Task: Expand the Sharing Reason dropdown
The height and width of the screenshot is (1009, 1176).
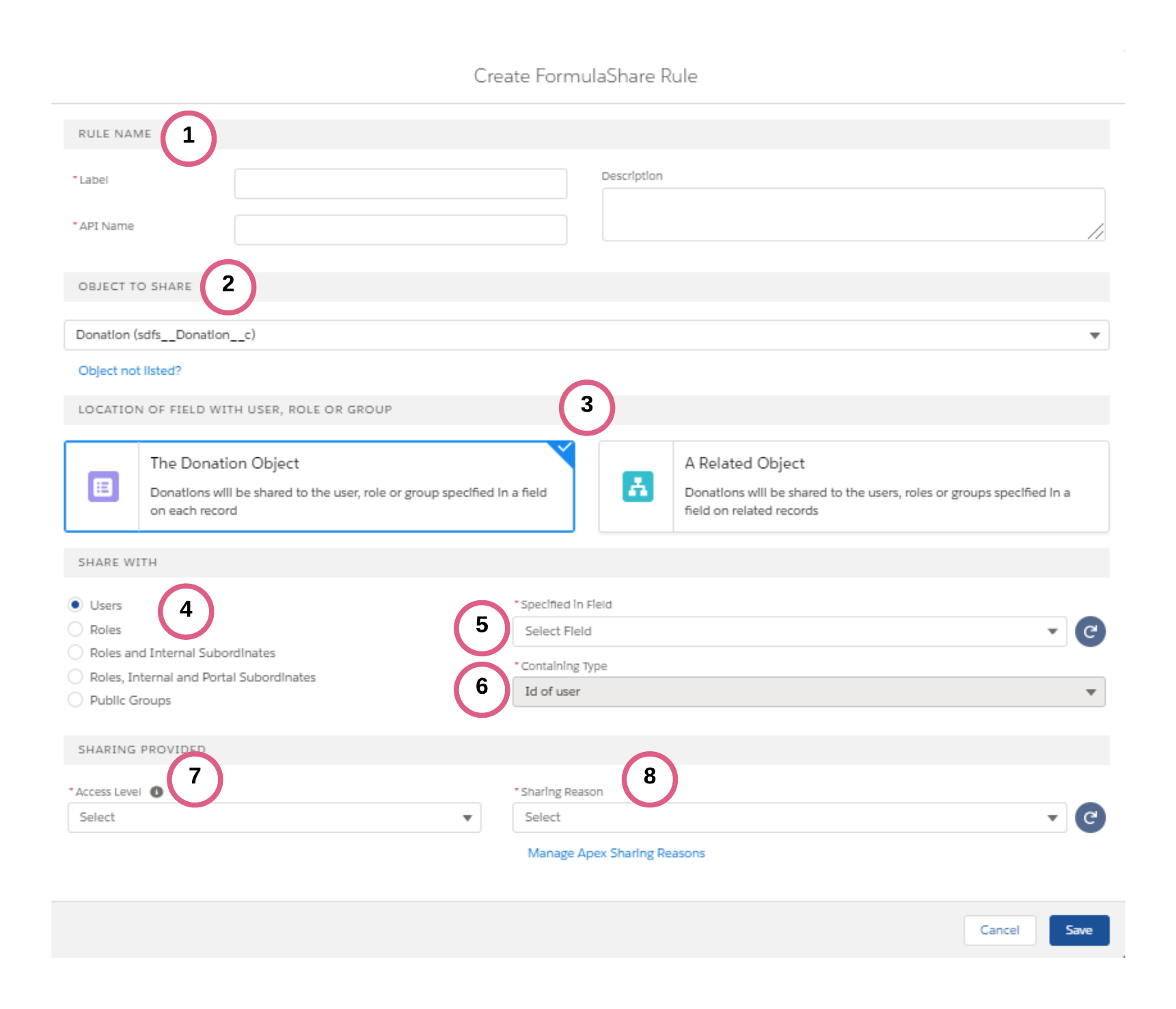Action: 789,818
